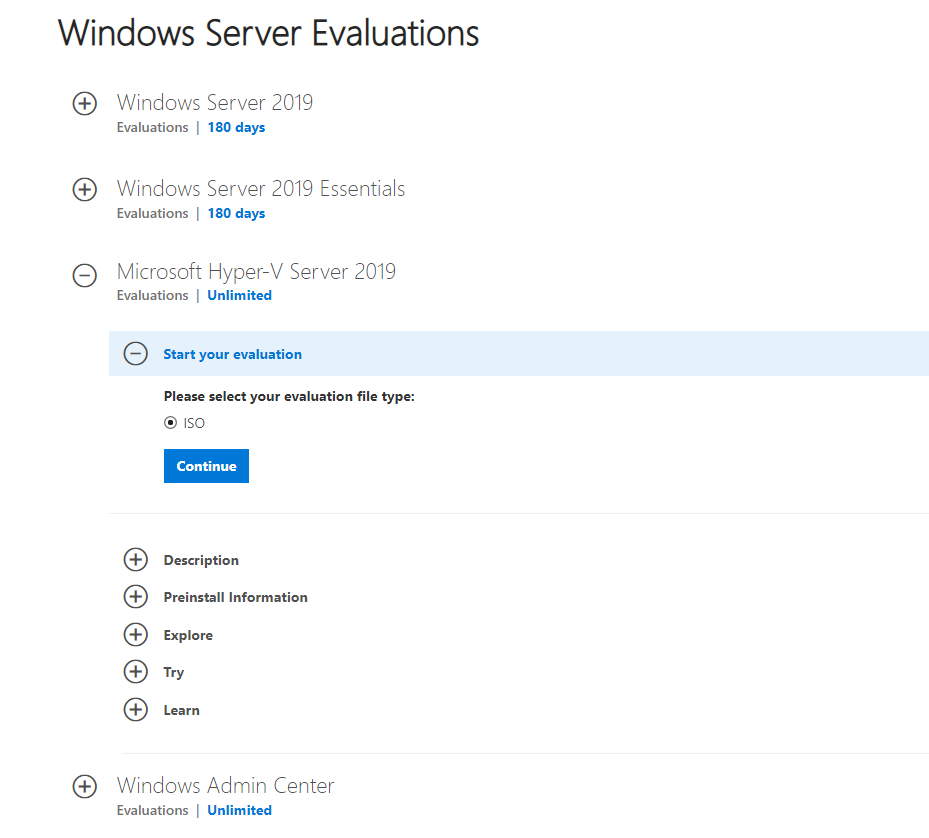Collapse Start your evaluation minus icon

pos(136,354)
